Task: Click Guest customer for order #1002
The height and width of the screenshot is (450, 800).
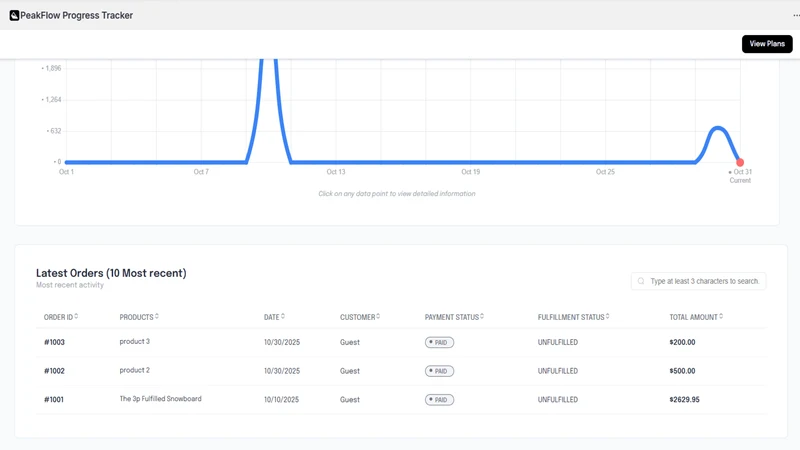Action: click(x=349, y=371)
